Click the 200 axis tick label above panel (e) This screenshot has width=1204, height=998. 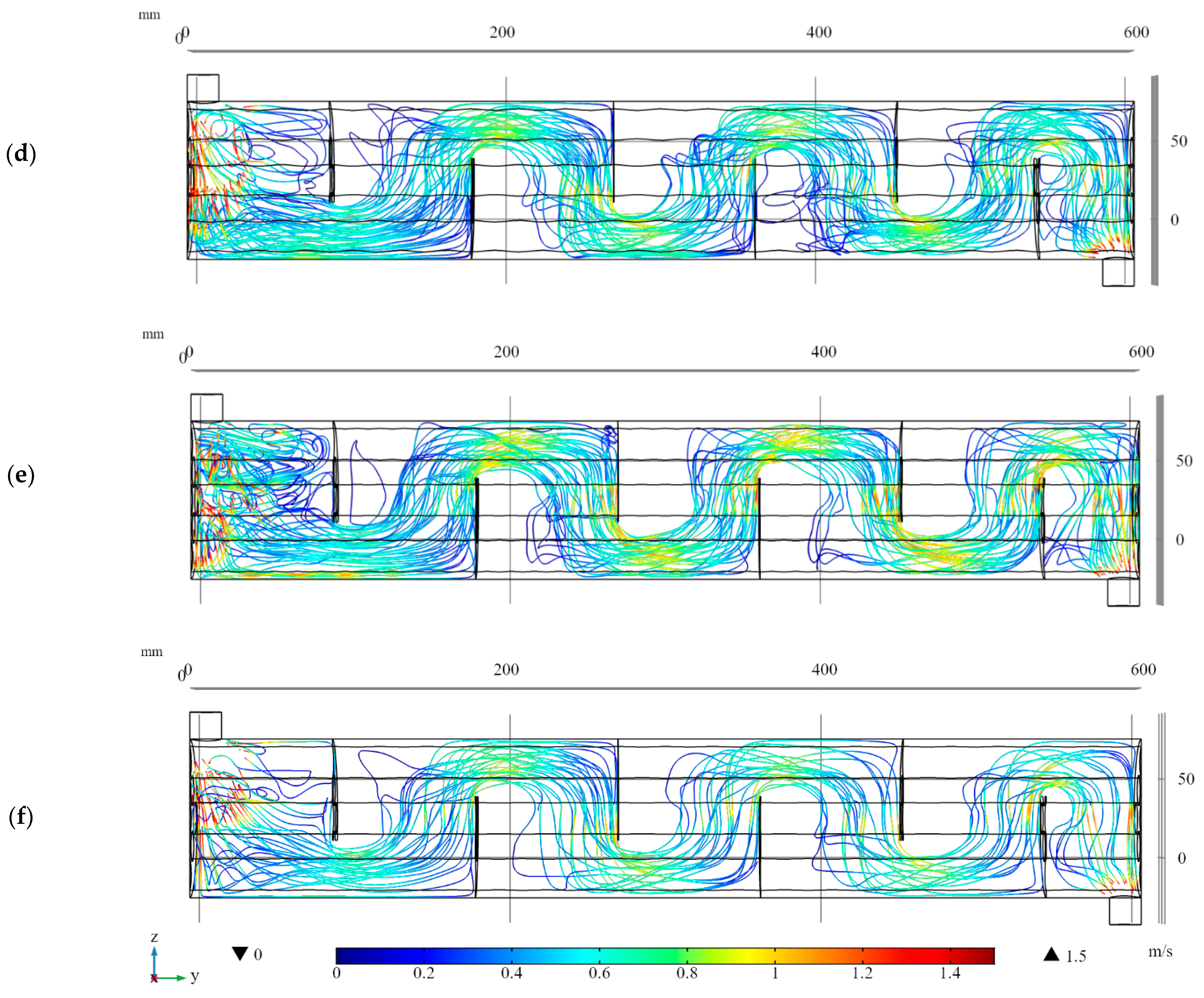tap(506, 352)
